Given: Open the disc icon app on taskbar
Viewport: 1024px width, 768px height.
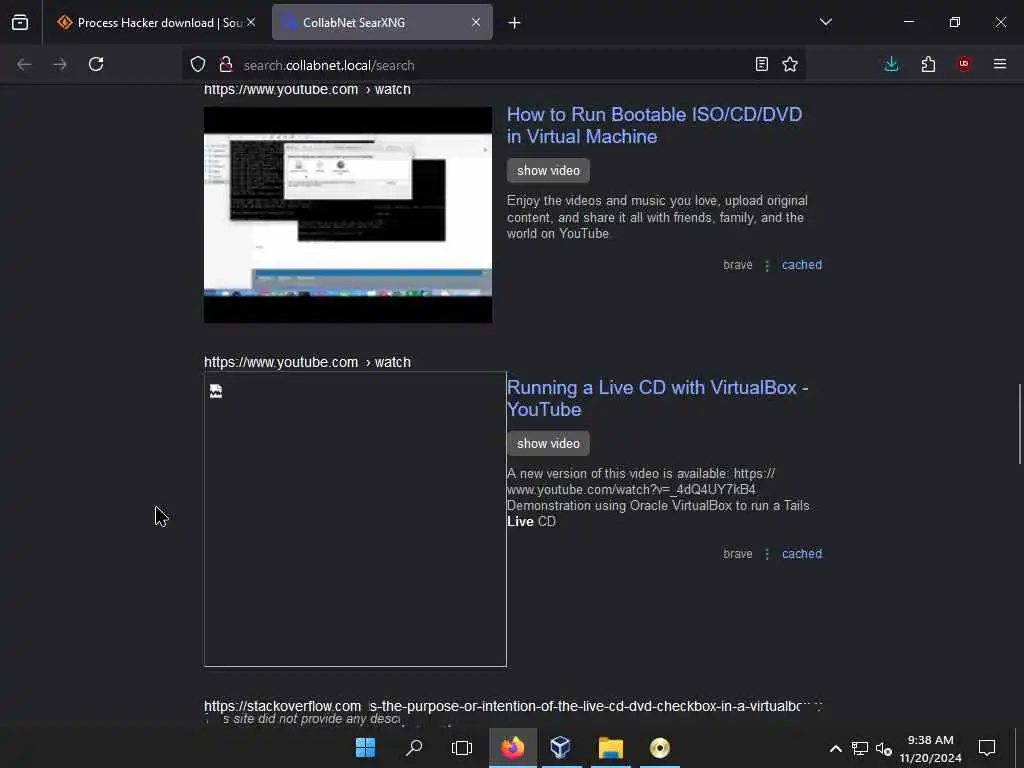Looking at the screenshot, I should 660,748.
